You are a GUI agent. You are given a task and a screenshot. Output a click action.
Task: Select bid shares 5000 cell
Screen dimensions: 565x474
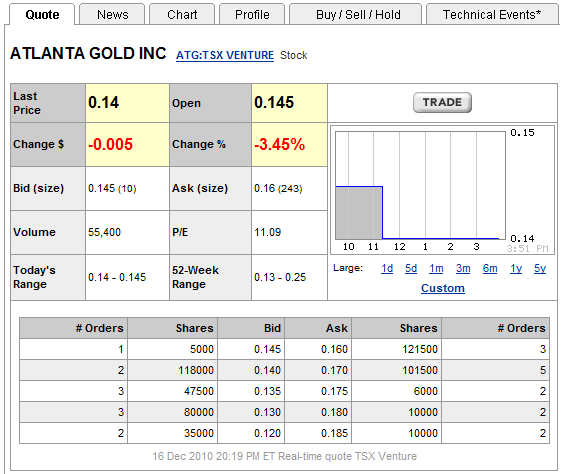click(173, 349)
